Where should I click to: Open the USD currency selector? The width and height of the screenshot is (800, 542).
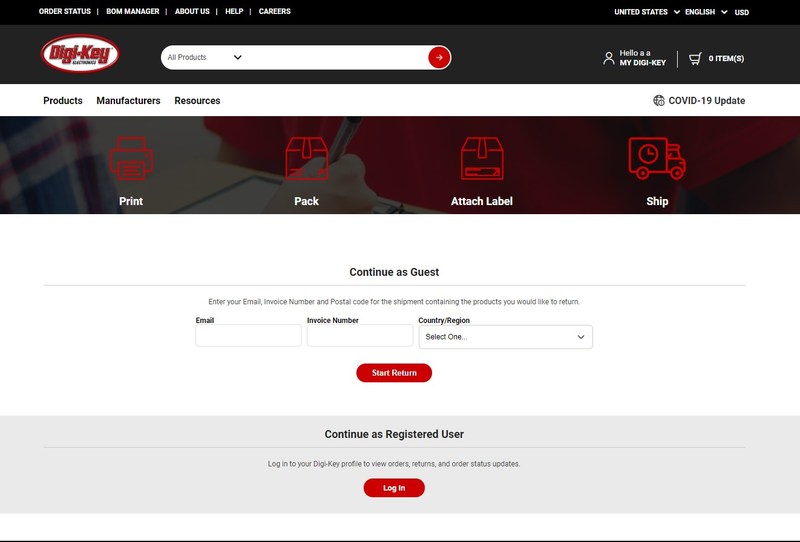(742, 12)
